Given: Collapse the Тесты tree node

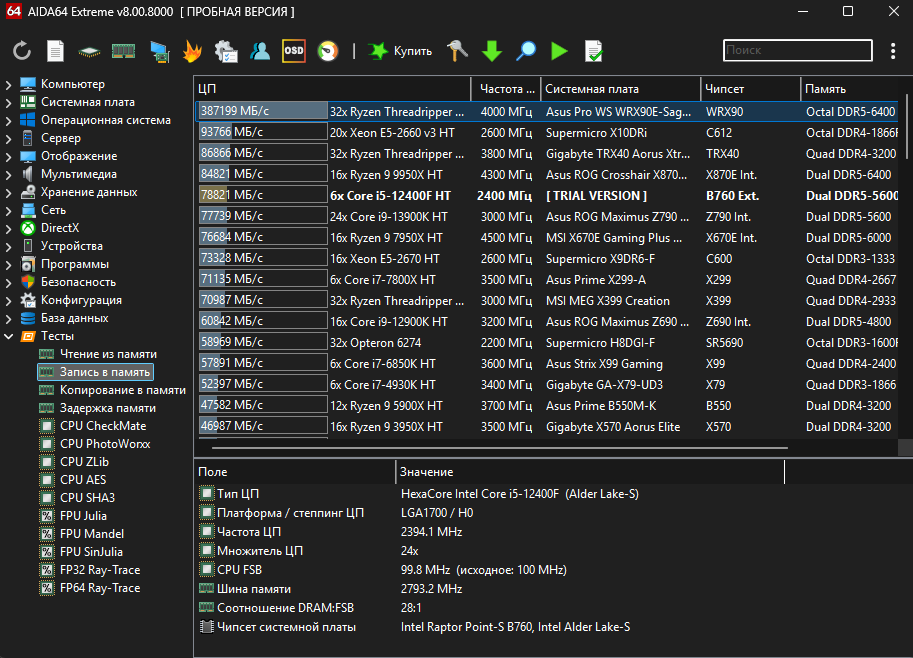Looking at the screenshot, I should click(x=9, y=336).
